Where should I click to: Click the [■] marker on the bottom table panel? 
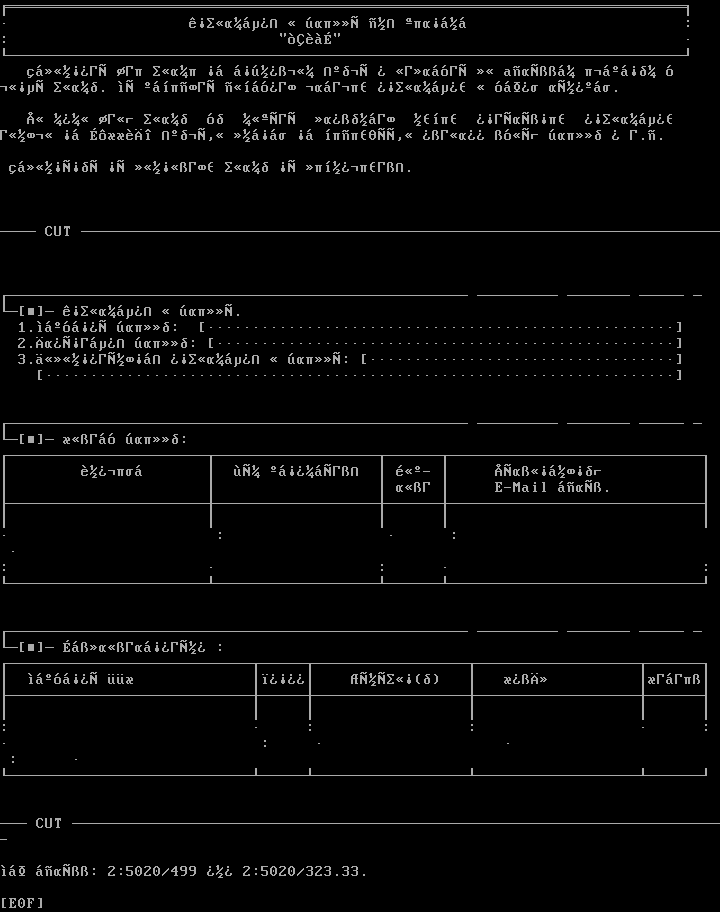click(x=31, y=647)
